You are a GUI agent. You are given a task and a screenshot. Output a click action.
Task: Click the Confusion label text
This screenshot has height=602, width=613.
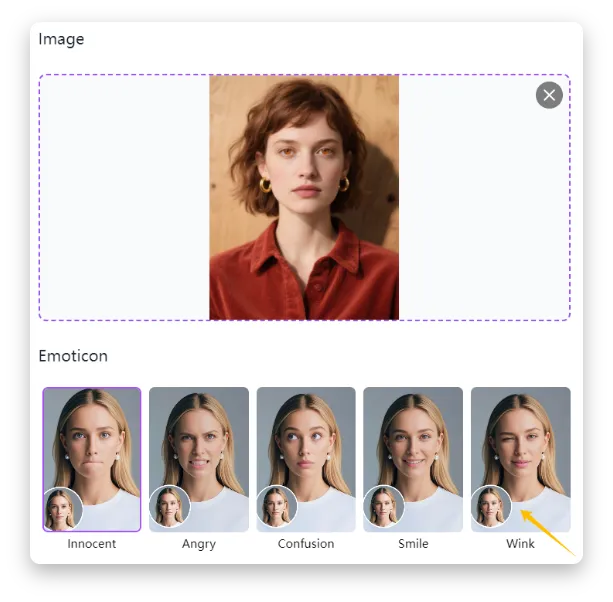coord(306,544)
